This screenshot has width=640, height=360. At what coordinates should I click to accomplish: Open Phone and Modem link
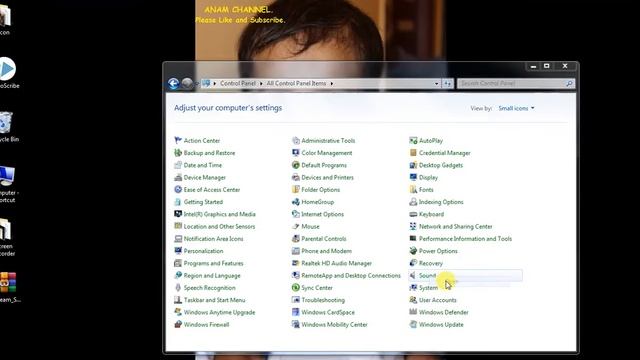(326, 251)
